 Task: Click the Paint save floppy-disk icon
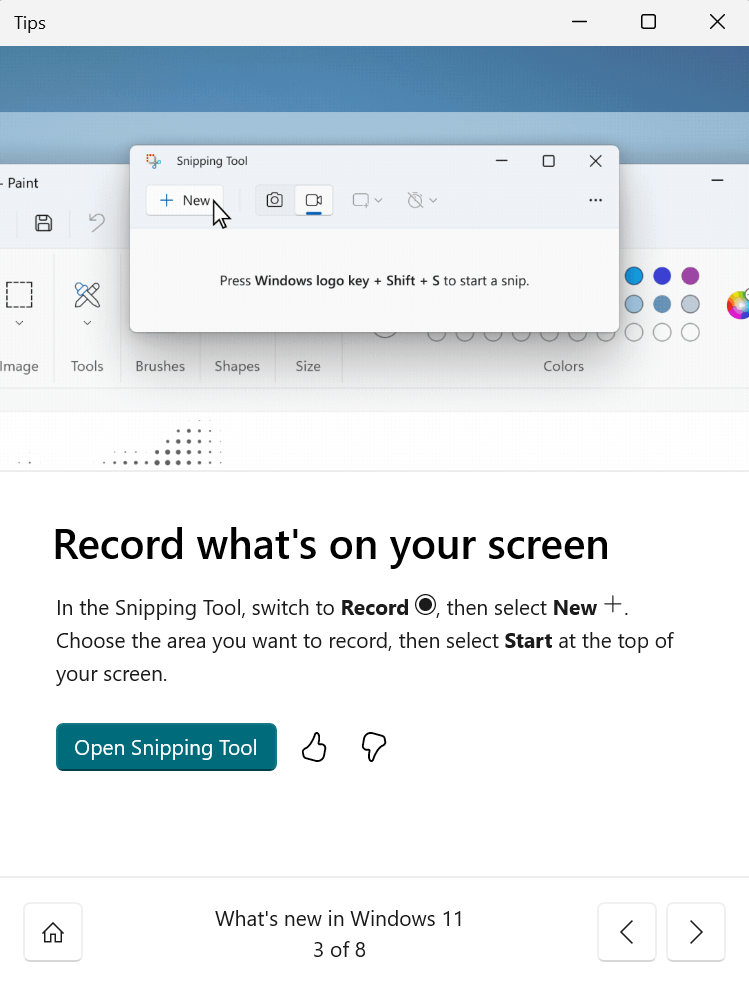coord(43,223)
